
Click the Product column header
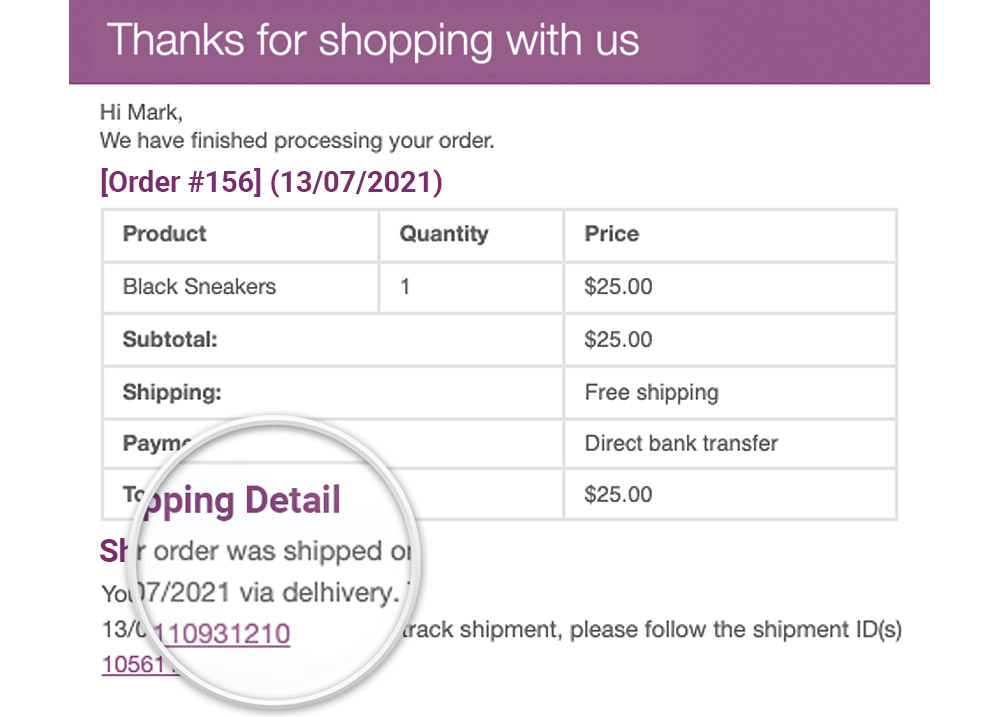[x=241, y=234]
